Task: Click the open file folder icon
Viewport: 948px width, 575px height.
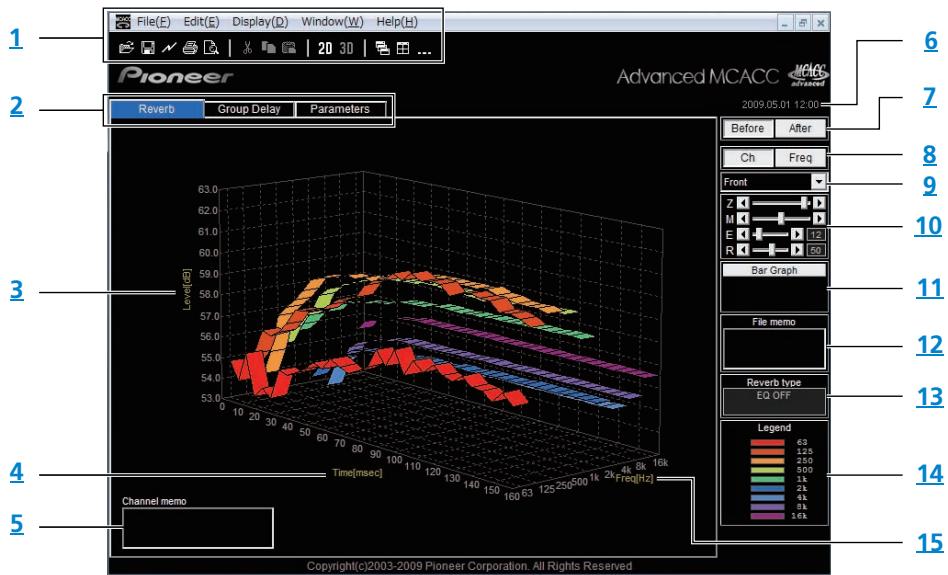Action: (126, 48)
